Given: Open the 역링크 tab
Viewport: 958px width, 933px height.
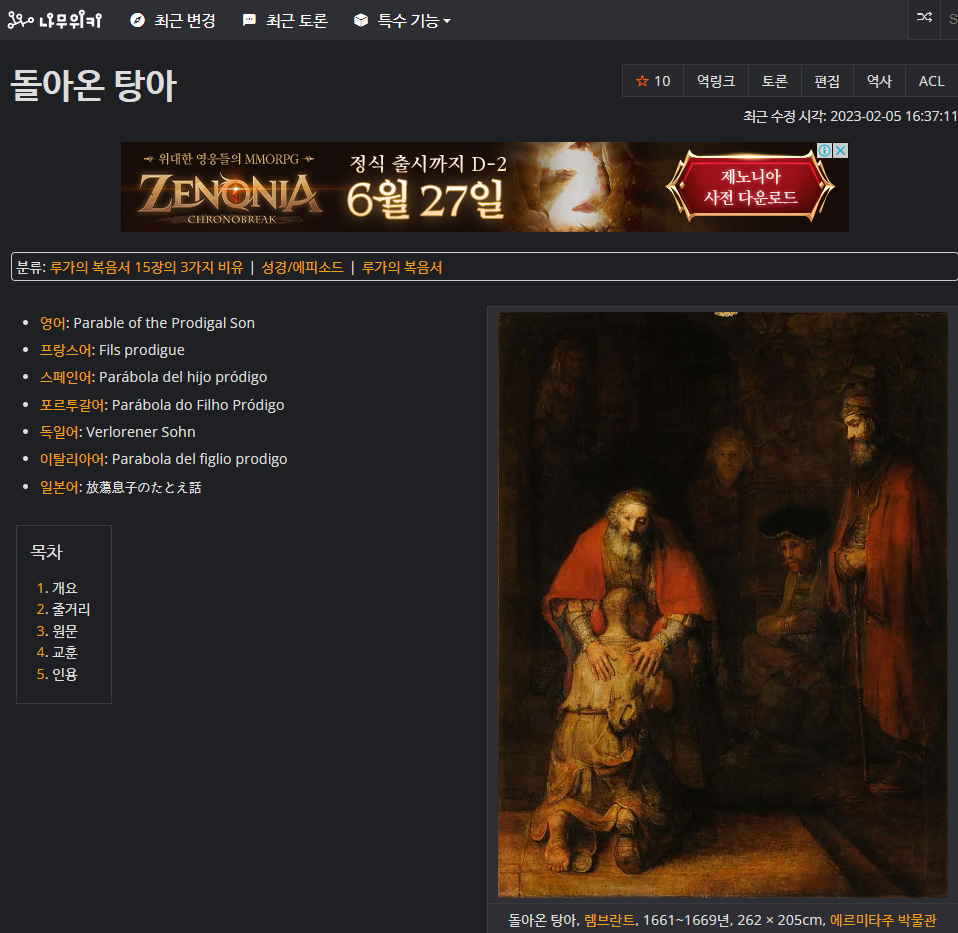Looking at the screenshot, I should (x=716, y=81).
